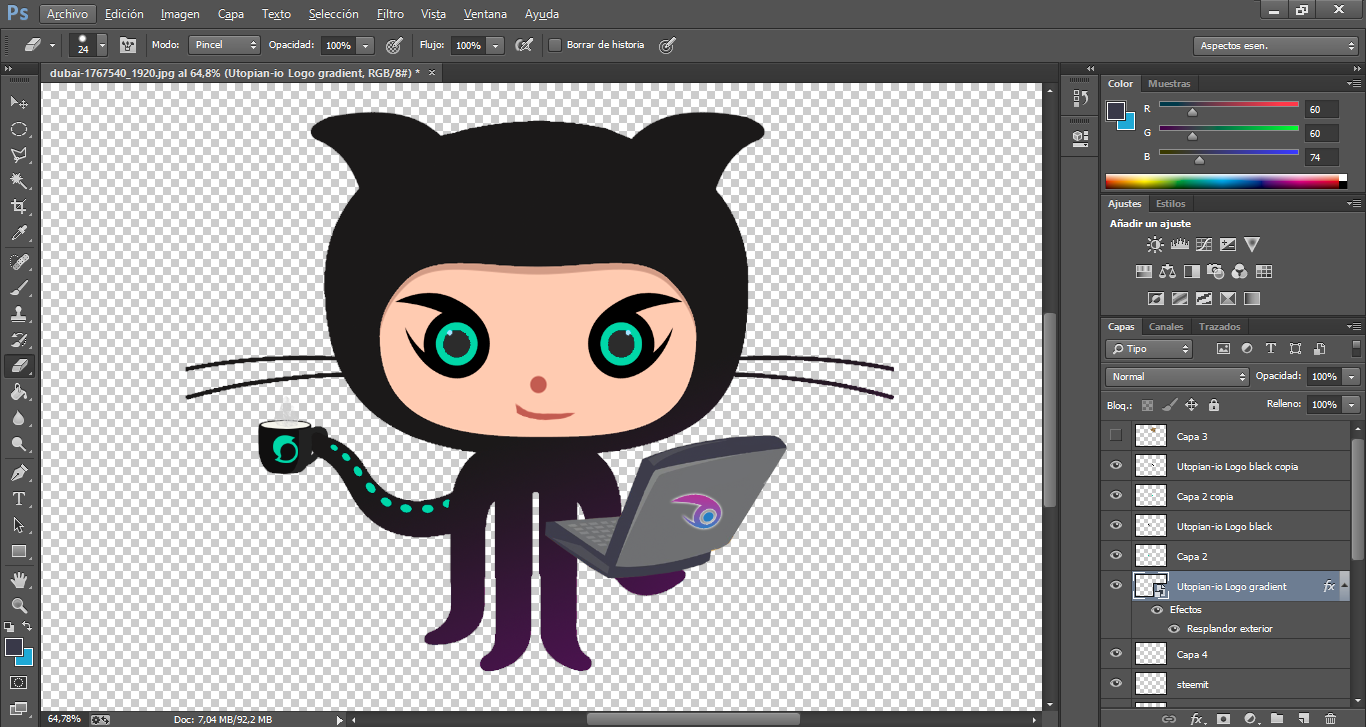The image size is (1366, 727).
Task: Switch to the Estilos tab
Action: coord(1171,204)
